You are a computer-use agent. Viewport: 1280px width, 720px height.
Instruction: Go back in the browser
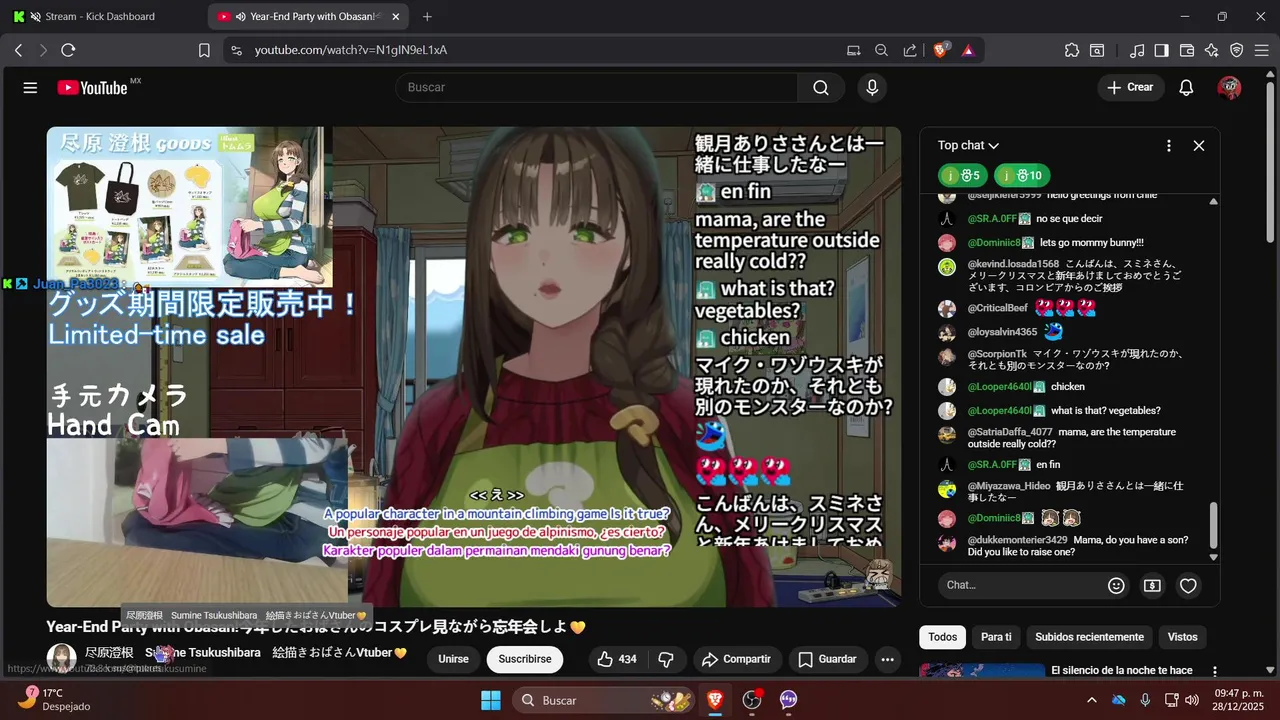pos(18,50)
